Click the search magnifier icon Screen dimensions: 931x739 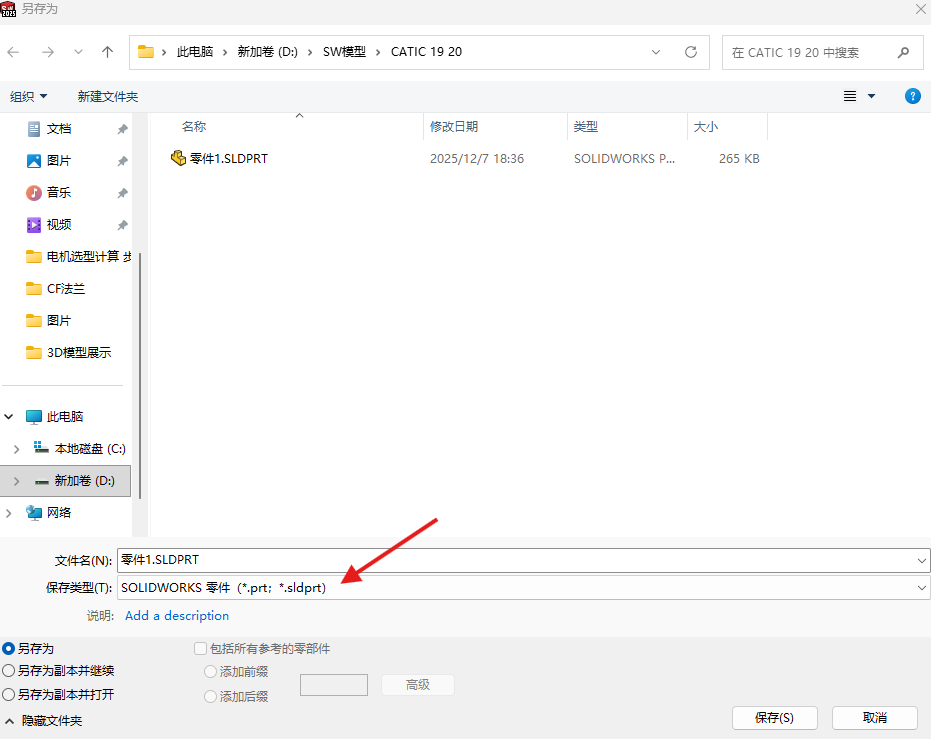point(903,52)
